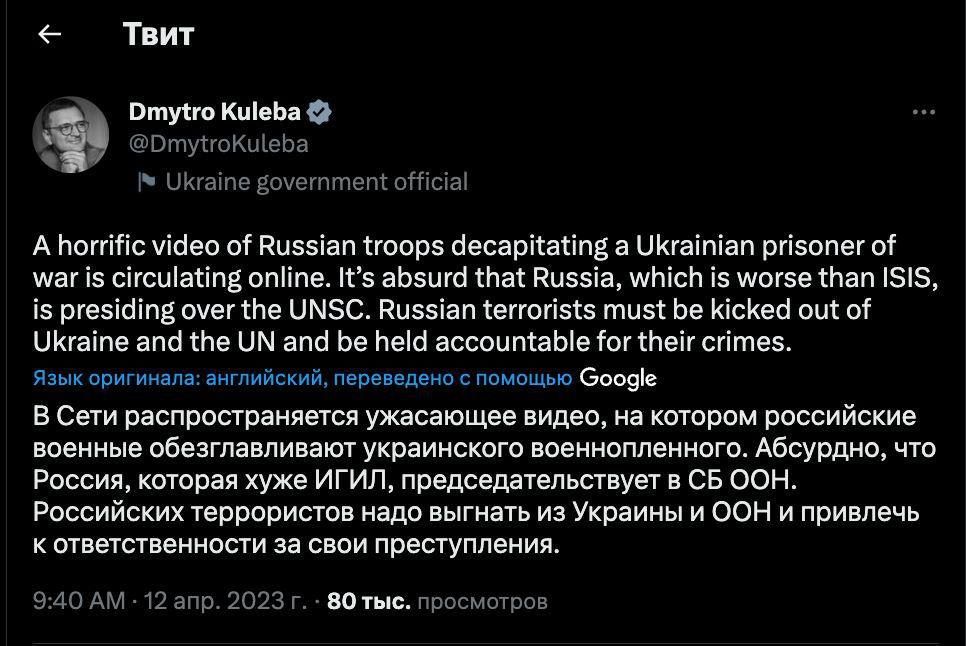The image size is (966, 646).
Task: Click the English tweet text body
Action: 480,291
